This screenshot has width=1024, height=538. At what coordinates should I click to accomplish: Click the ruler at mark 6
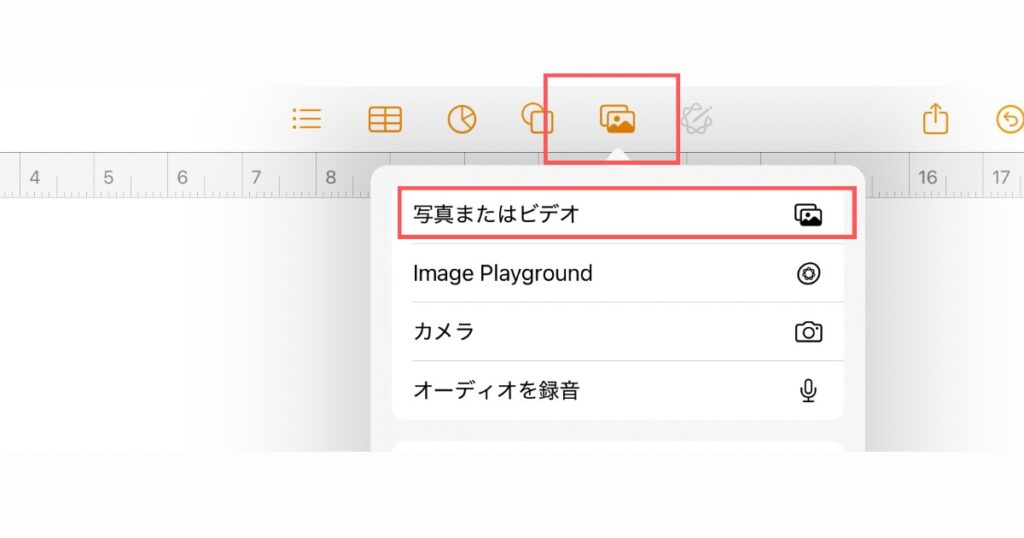pos(182,178)
